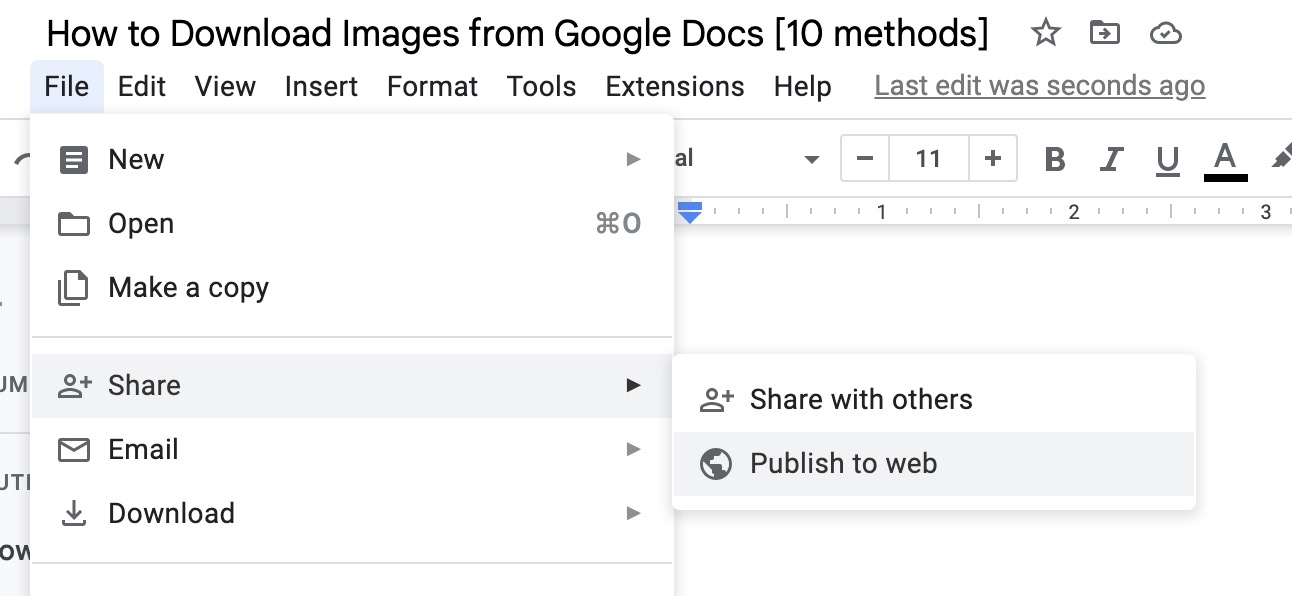Click the Move to folder icon
The width and height of the screenshot is (1292, 596).
coord(1105,34)
